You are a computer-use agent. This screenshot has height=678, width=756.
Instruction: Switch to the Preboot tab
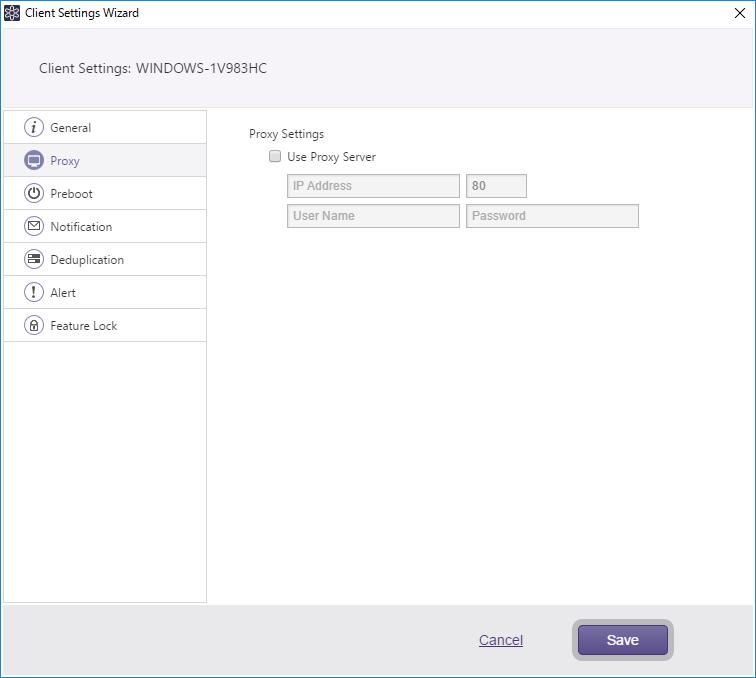[x=105, y=193]
